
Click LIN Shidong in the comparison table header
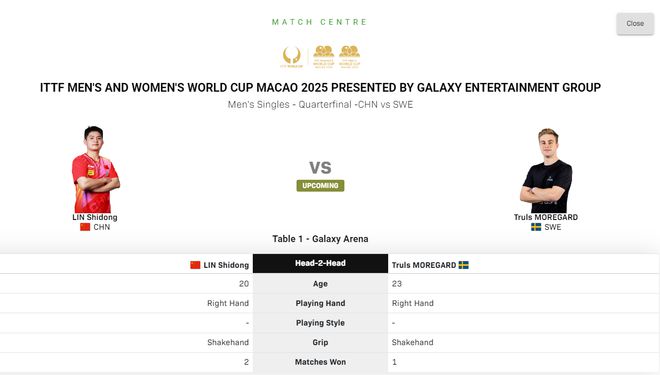pyautogui.click(x=226, y=265)
